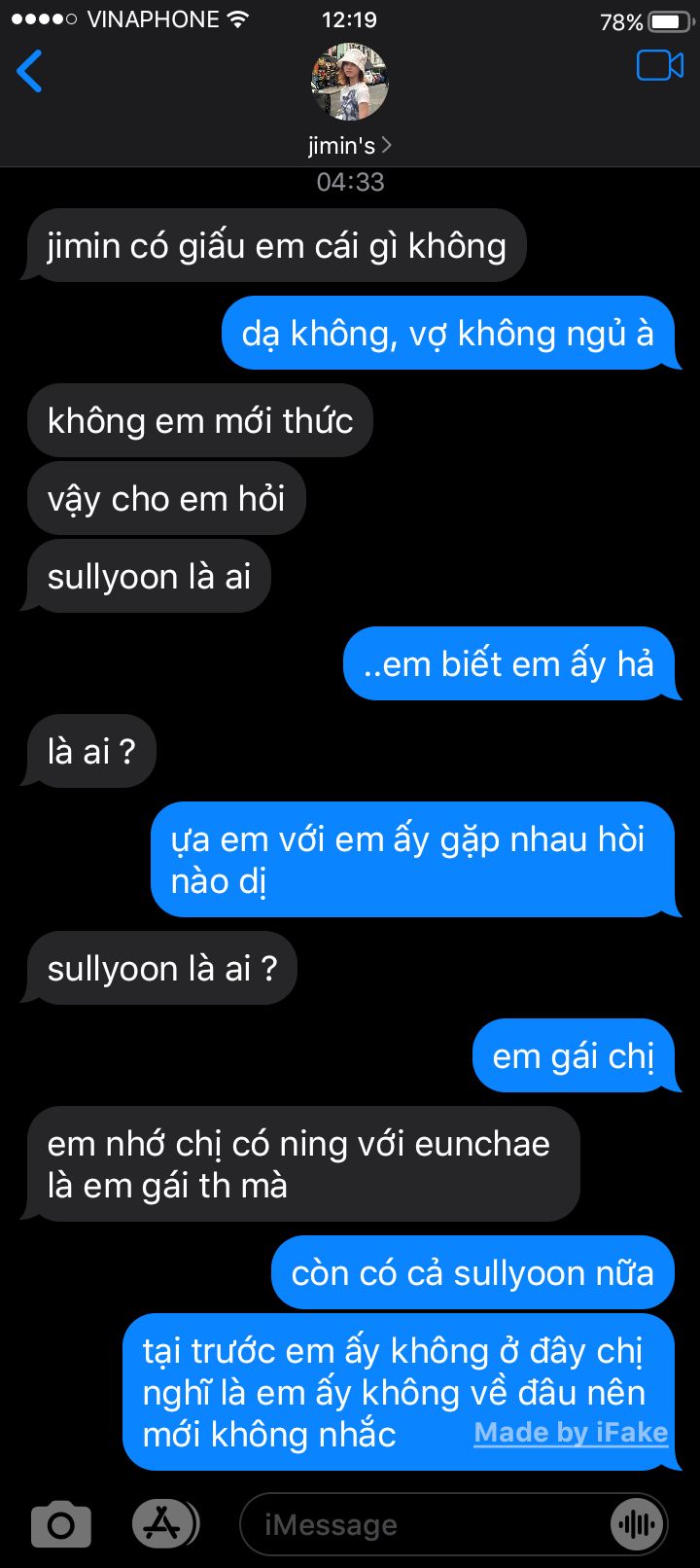Open the Made by iFake link
The height and width of the screenshot is (1568, 700).
click(x=571, y=1433)
